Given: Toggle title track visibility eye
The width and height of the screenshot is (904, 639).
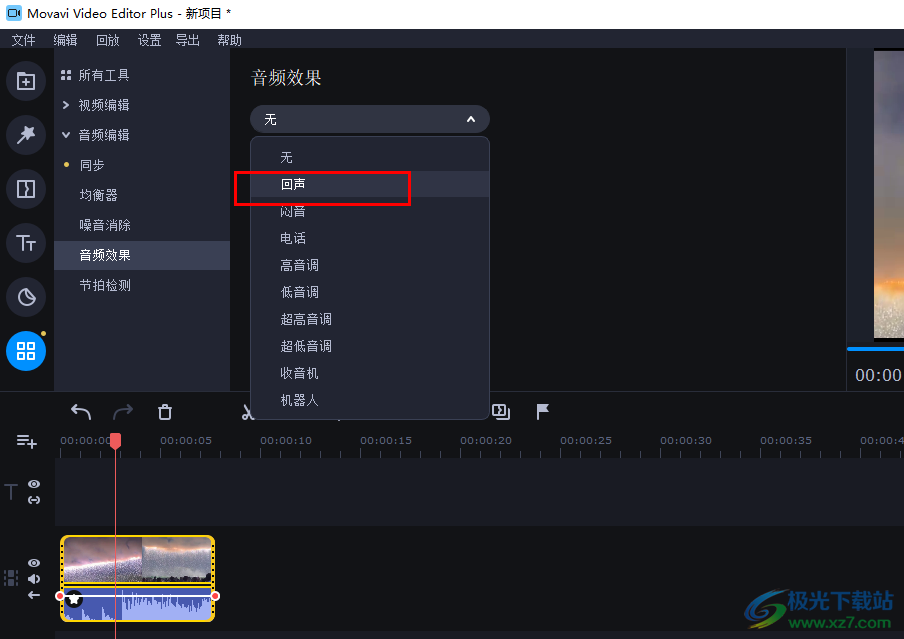Looking at the screenshot, I should pos(34,484).
